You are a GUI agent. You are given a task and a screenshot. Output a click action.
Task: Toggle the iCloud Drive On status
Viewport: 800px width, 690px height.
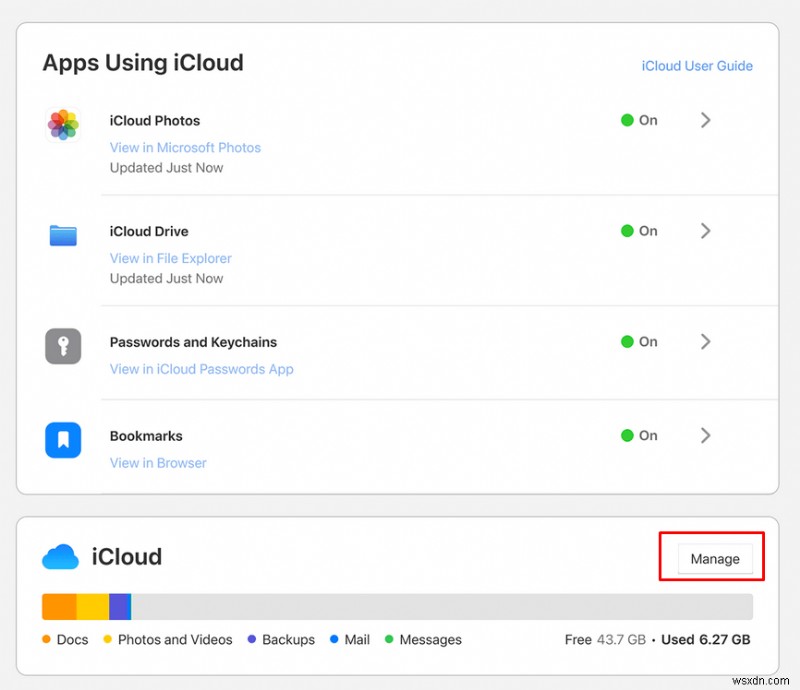[639, 231]
